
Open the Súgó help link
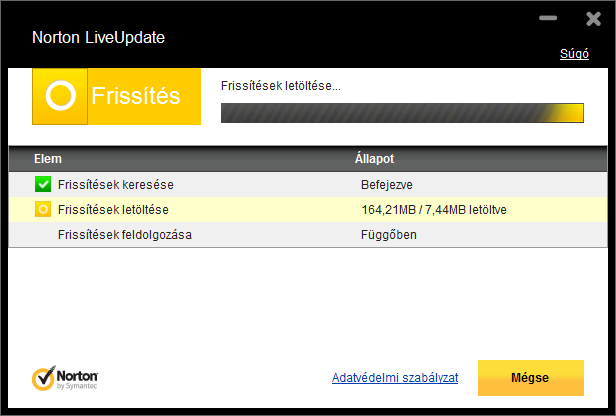(x=574, y=54)
